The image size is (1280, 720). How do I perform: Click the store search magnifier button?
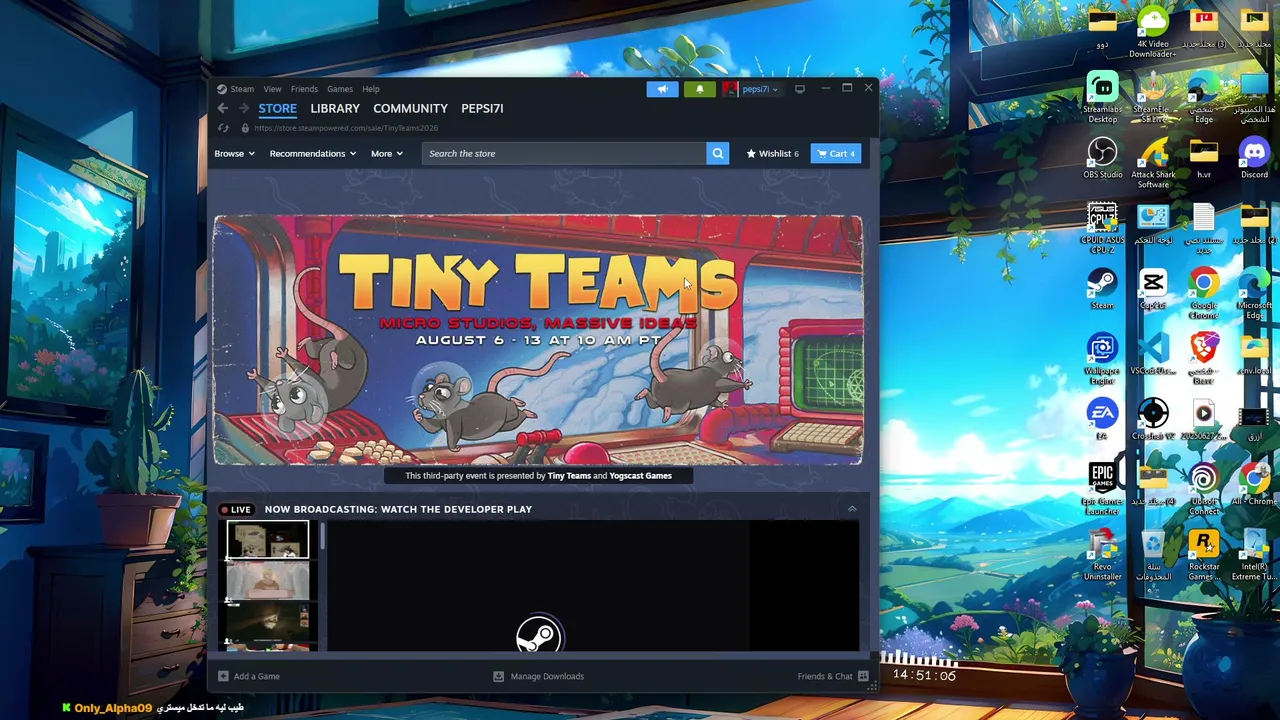coord(717,153)
